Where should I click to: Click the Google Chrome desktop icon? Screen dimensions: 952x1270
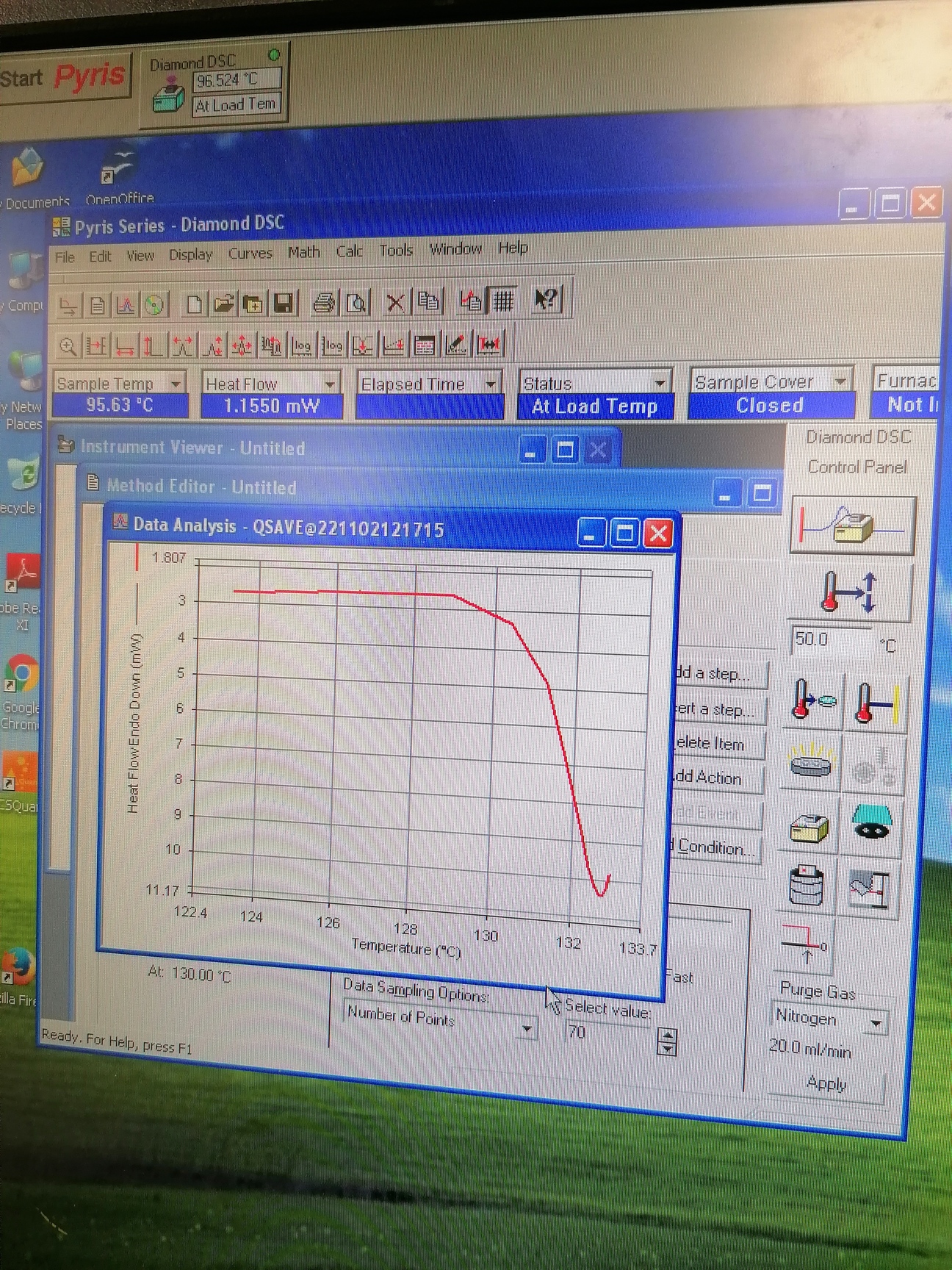pos(21,691)
